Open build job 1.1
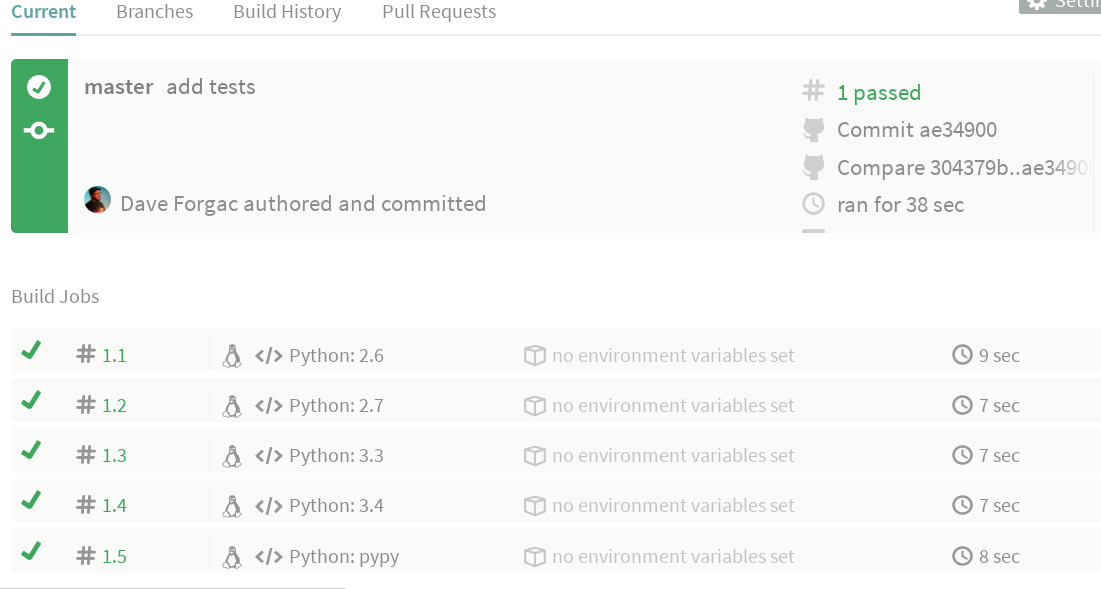 point(114,355)
